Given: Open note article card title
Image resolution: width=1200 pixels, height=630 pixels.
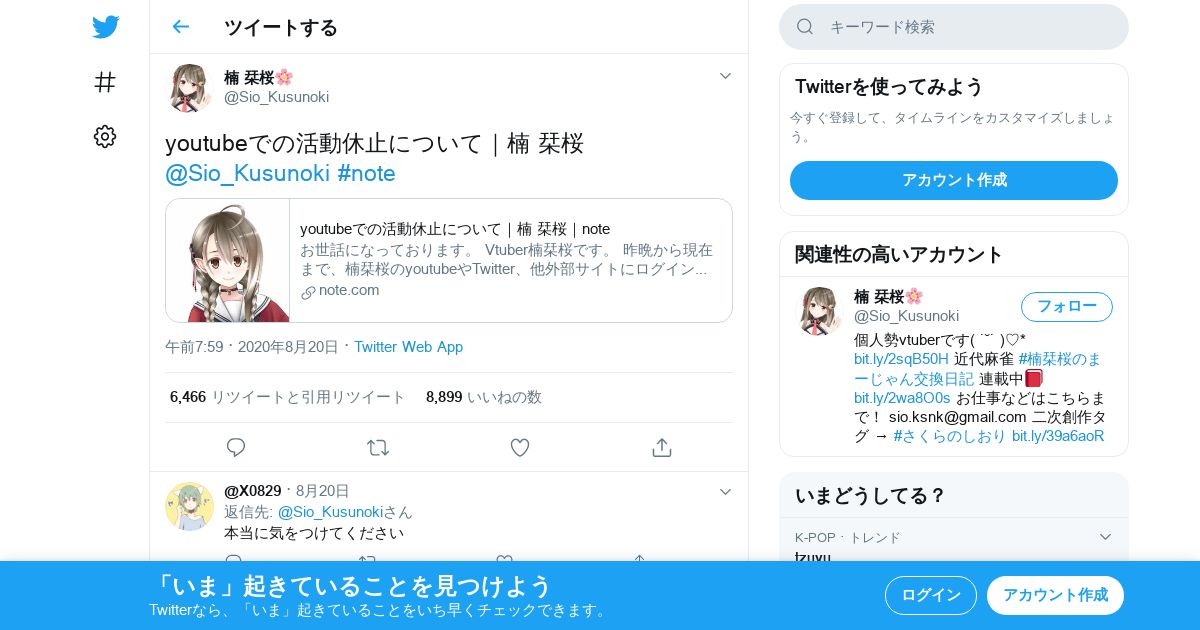Looking at the screenshot, I should point(455,229).
